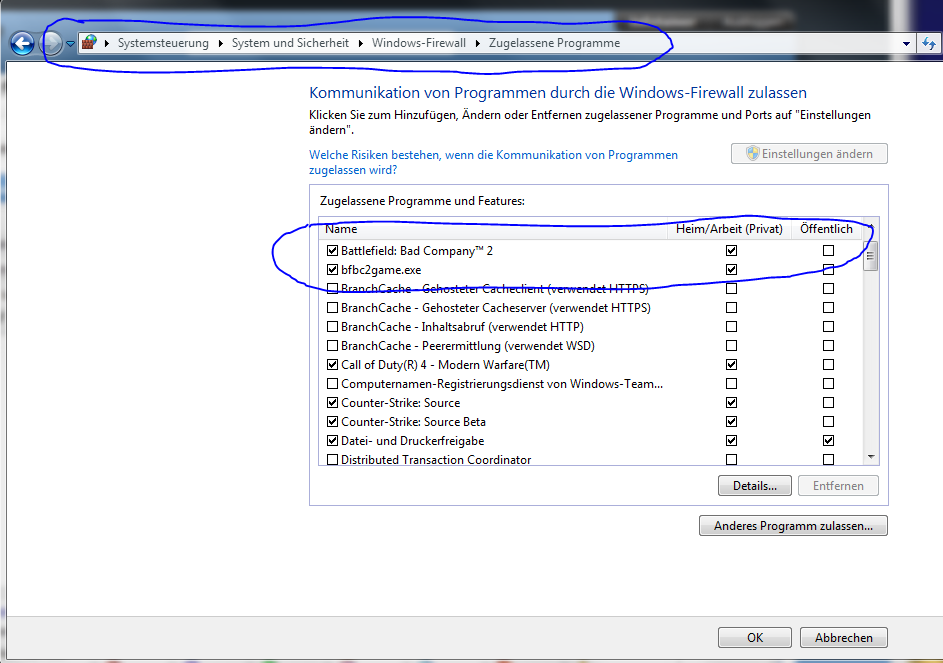Screen dimensions: 943x663
Task: Cancel with the Abbrechen button
Action: click(844, 638)
